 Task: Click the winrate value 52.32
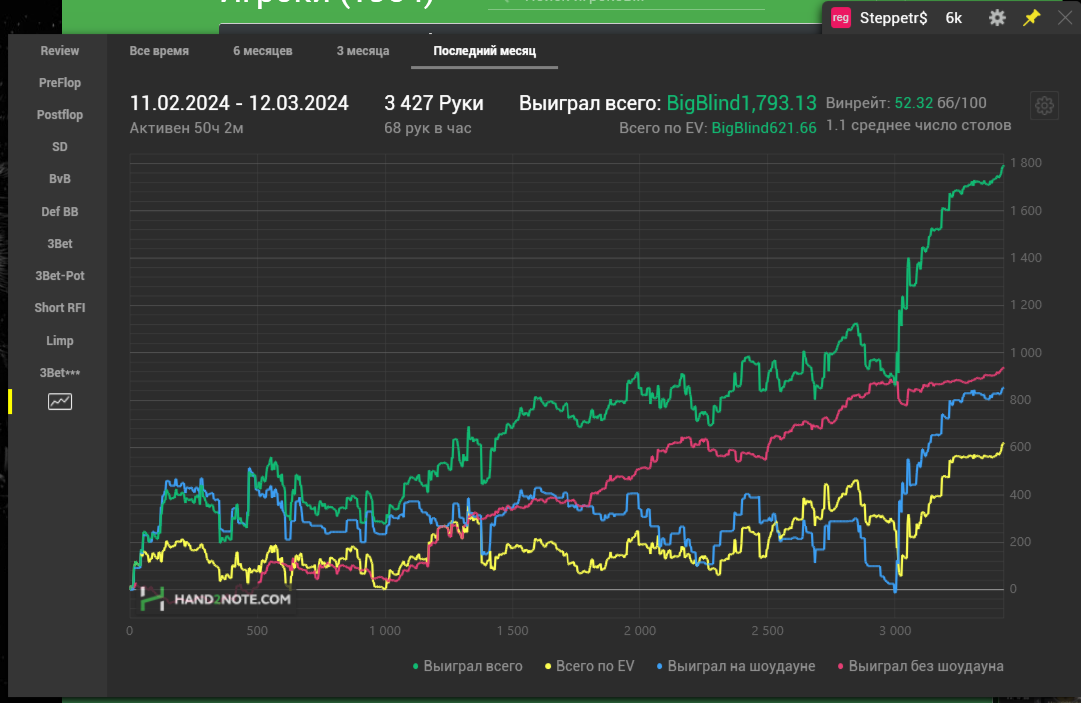click(913, 103)
